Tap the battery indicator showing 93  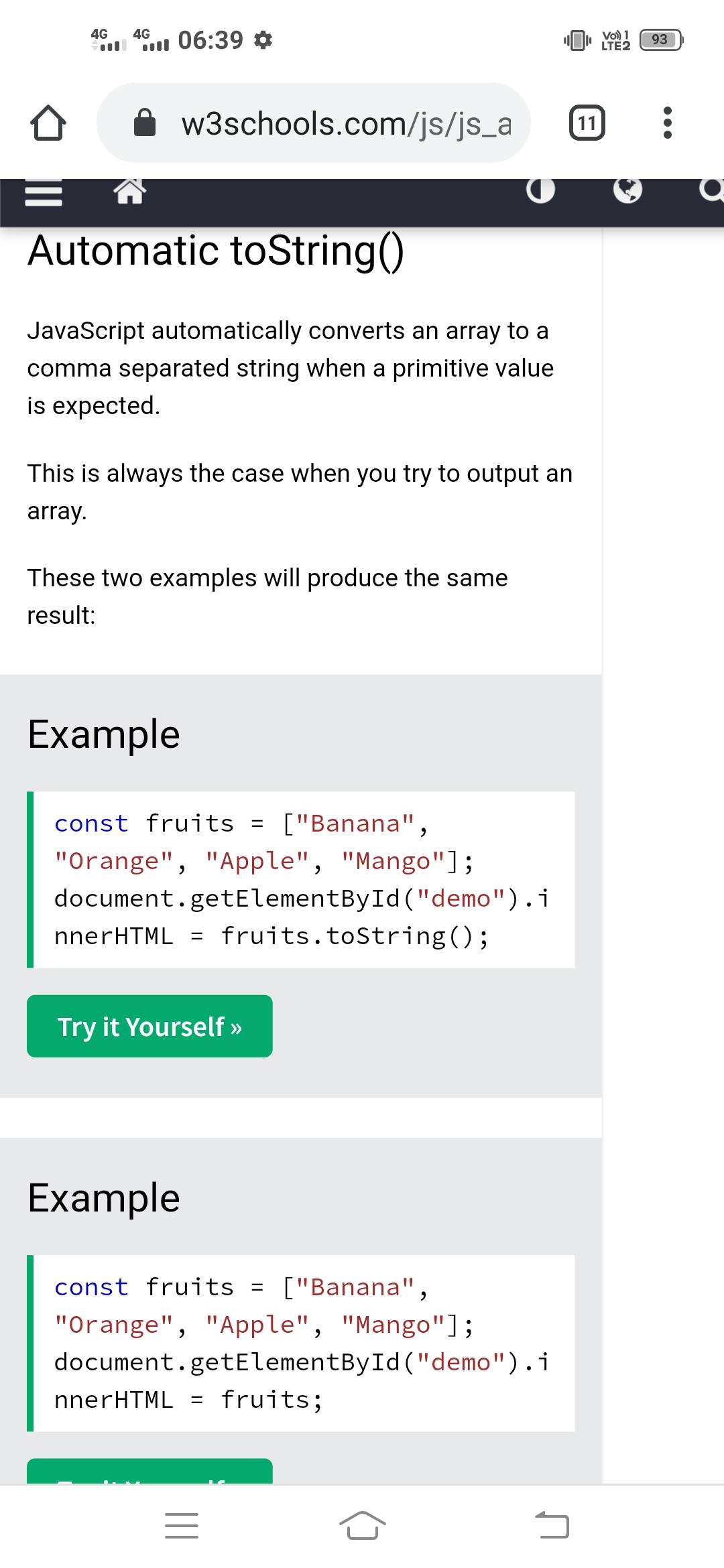point(661,40)
